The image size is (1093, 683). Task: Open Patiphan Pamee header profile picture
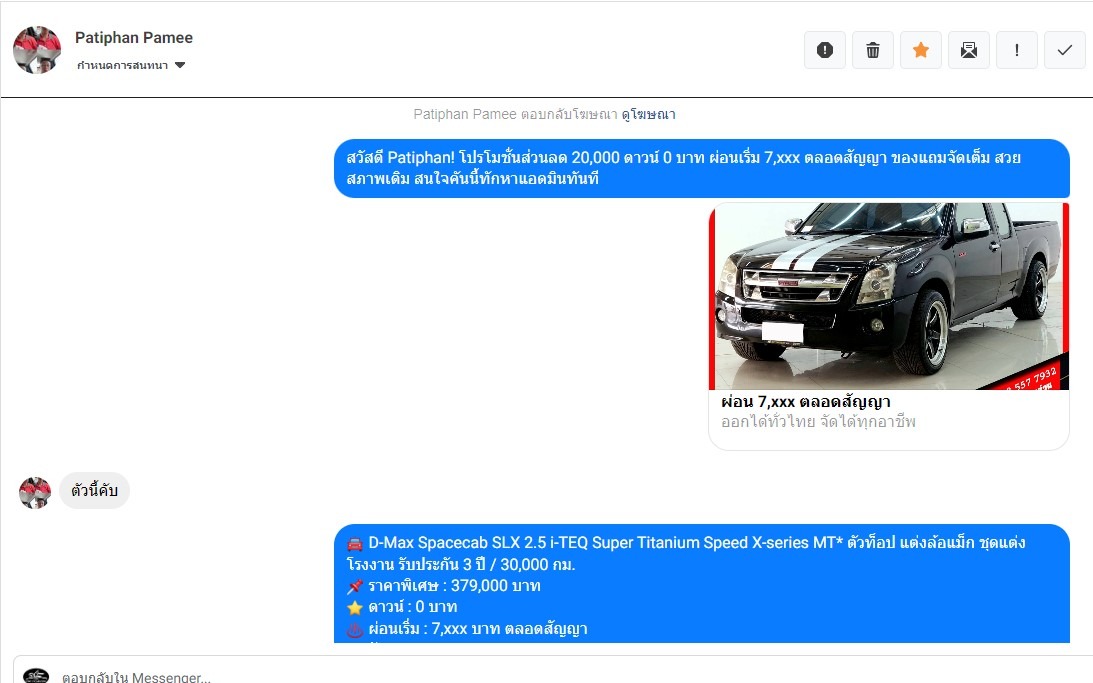coord(37,50)
